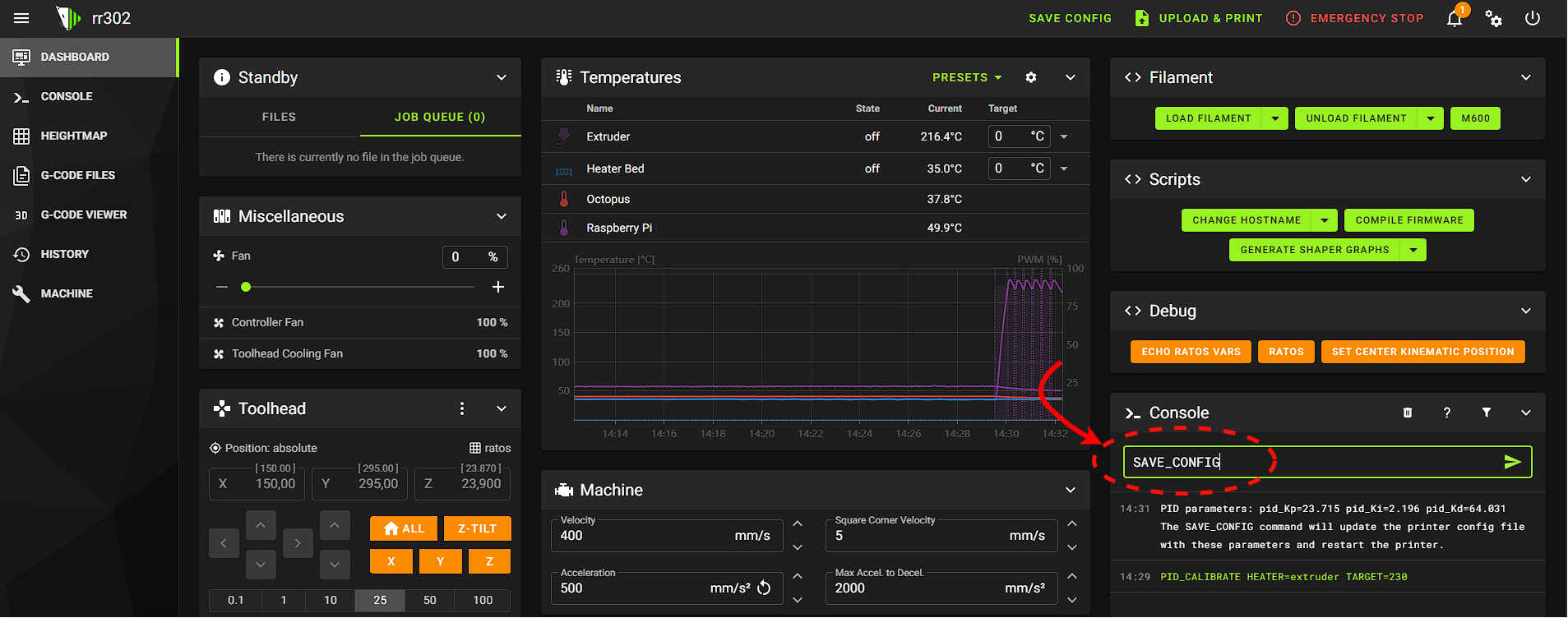Click the Extruder heater icon
Screen dimensions: 1568x618
(x=564, y=136)
